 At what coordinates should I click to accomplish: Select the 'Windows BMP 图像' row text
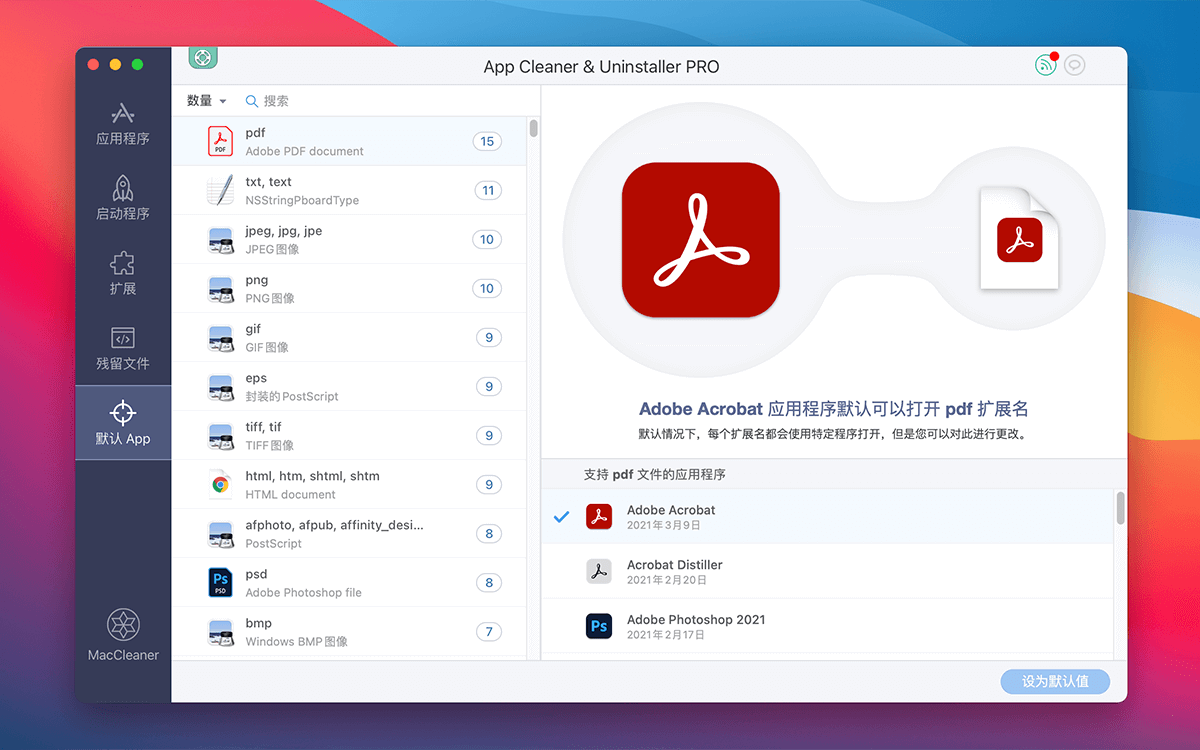pos(297,641)
